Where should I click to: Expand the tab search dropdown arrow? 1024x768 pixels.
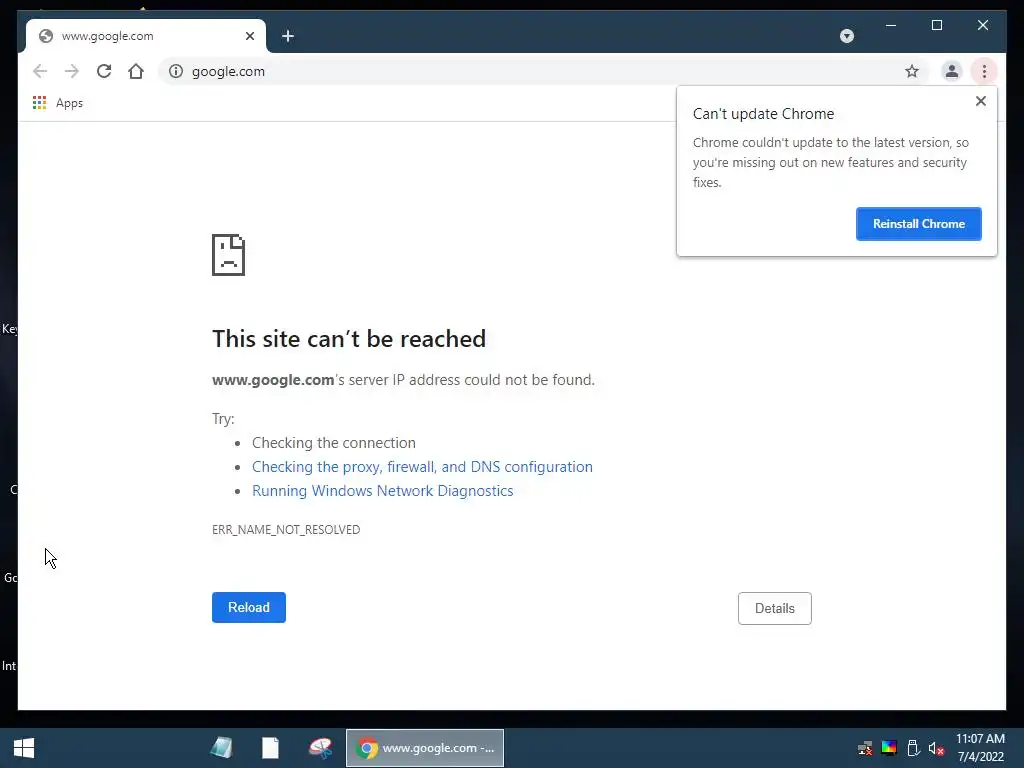pos(846,36)
